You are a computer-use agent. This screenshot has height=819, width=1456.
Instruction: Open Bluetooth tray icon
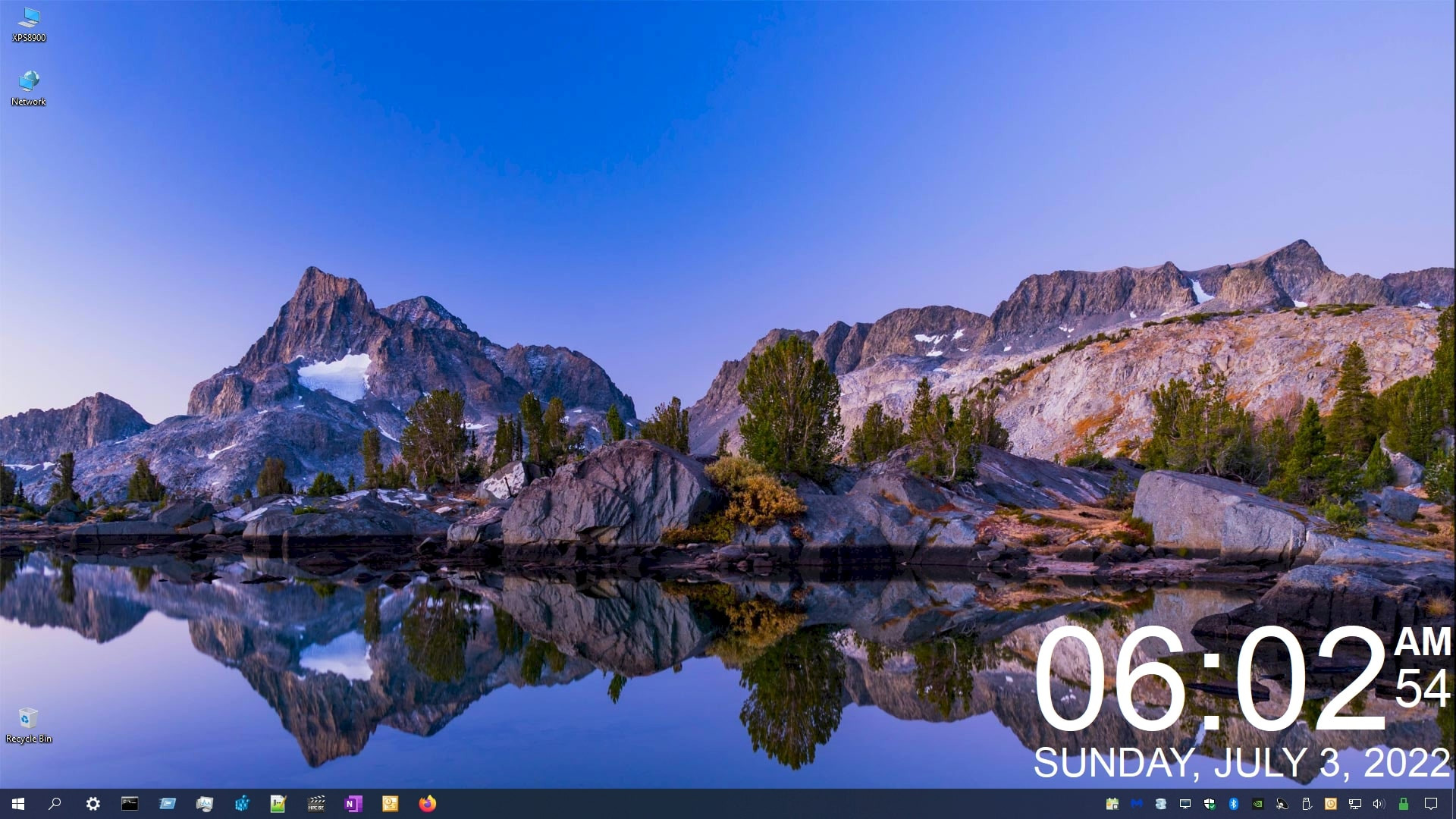1234,804
